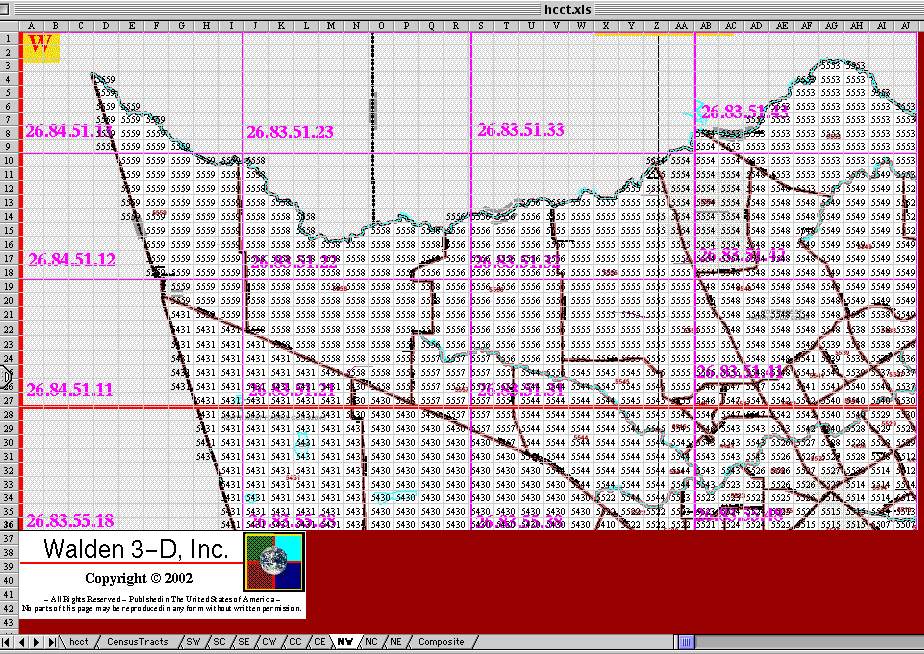Click the All Rights Reserved notice line
The height and width of the screenshot is (654, 924).
coord(162,599)
